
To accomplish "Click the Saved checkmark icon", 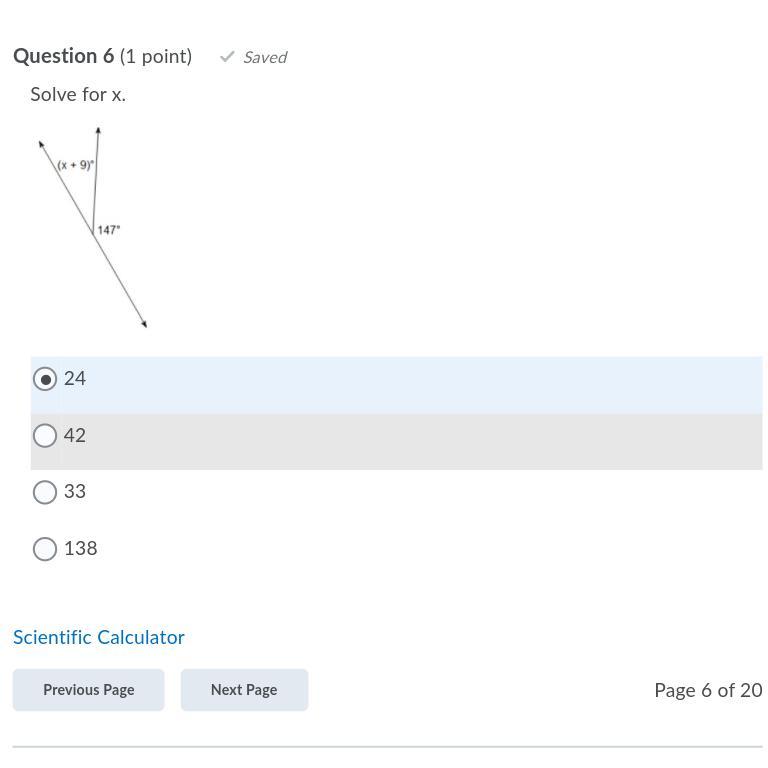I will [x=227, y=57].
